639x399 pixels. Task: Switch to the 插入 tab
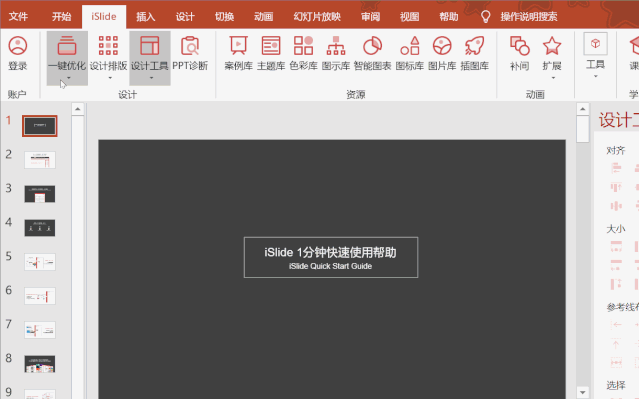[x=145, y=17]
